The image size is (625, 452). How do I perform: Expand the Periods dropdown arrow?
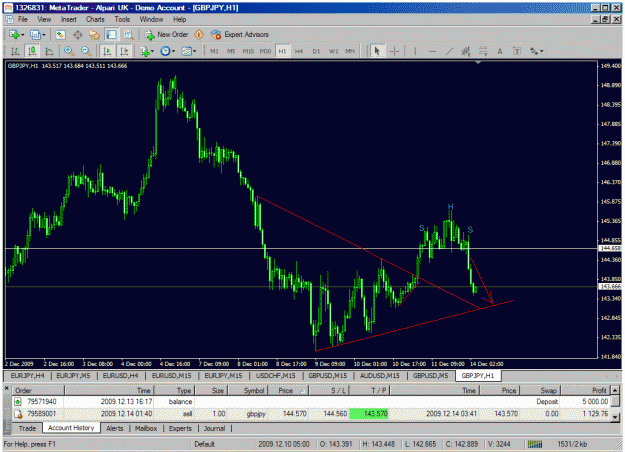click(173, 51)
